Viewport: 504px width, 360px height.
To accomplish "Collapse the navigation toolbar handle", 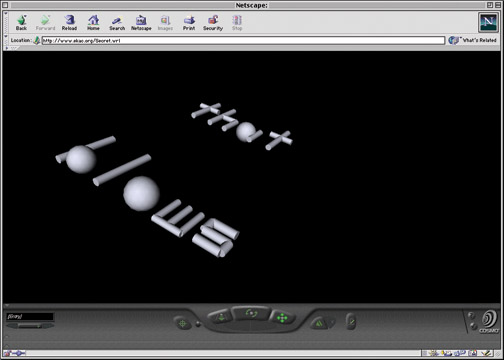I will tap(6, 22).
